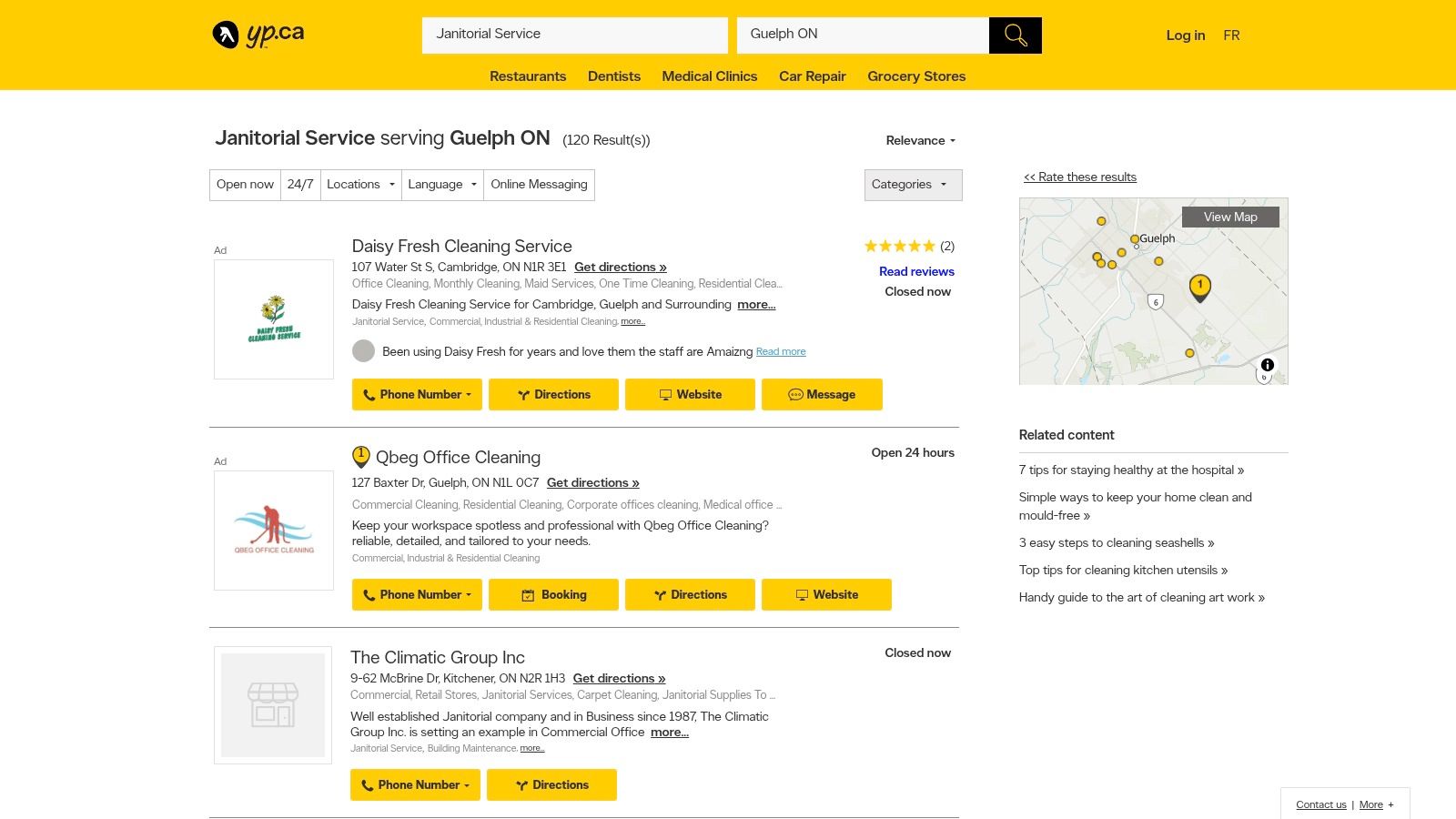
Task: Click Qbeg Office Cleaning Booking button
Action: point(553,595)
